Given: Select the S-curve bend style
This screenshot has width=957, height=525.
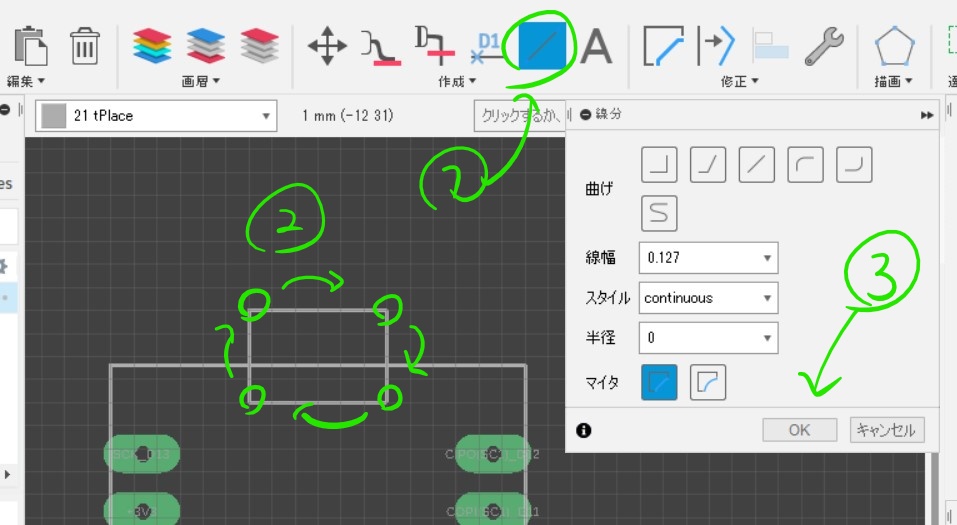Looking at the screenshot, I should [x=659, y=214].
